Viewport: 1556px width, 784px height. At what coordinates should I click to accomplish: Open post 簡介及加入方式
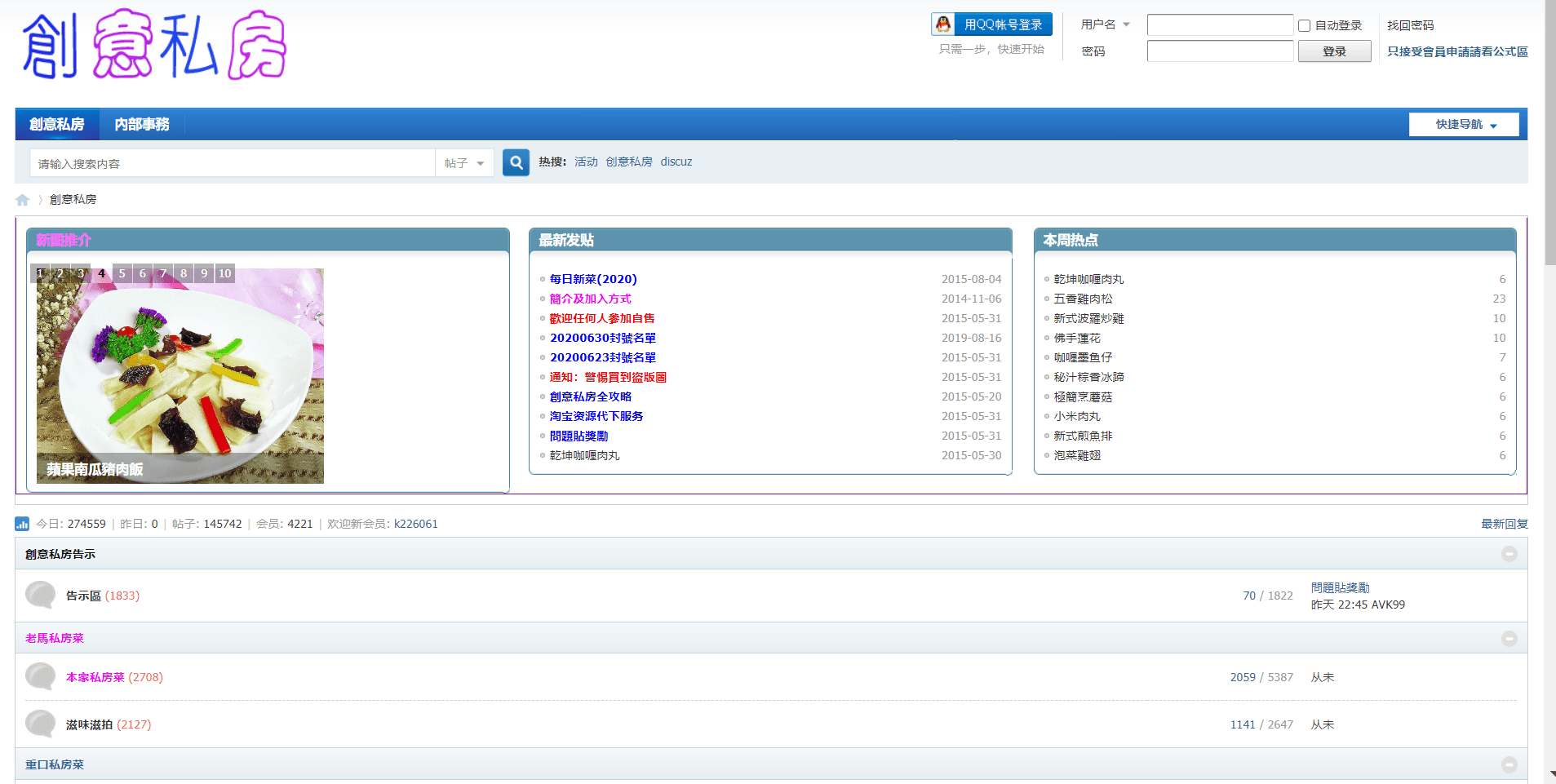point(590,299)
